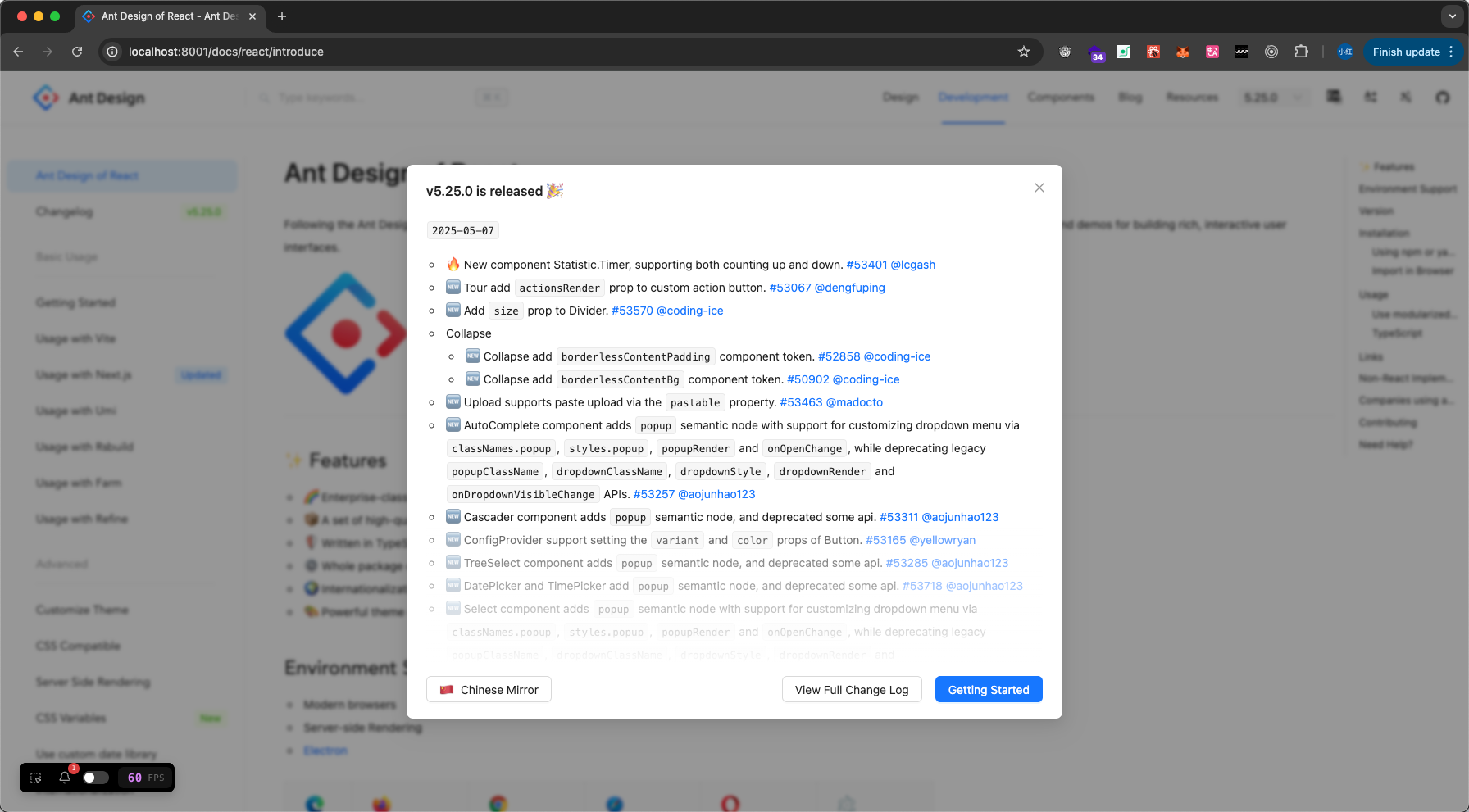
Task: Open pull request #53718 link
Action: pos(923,586)
